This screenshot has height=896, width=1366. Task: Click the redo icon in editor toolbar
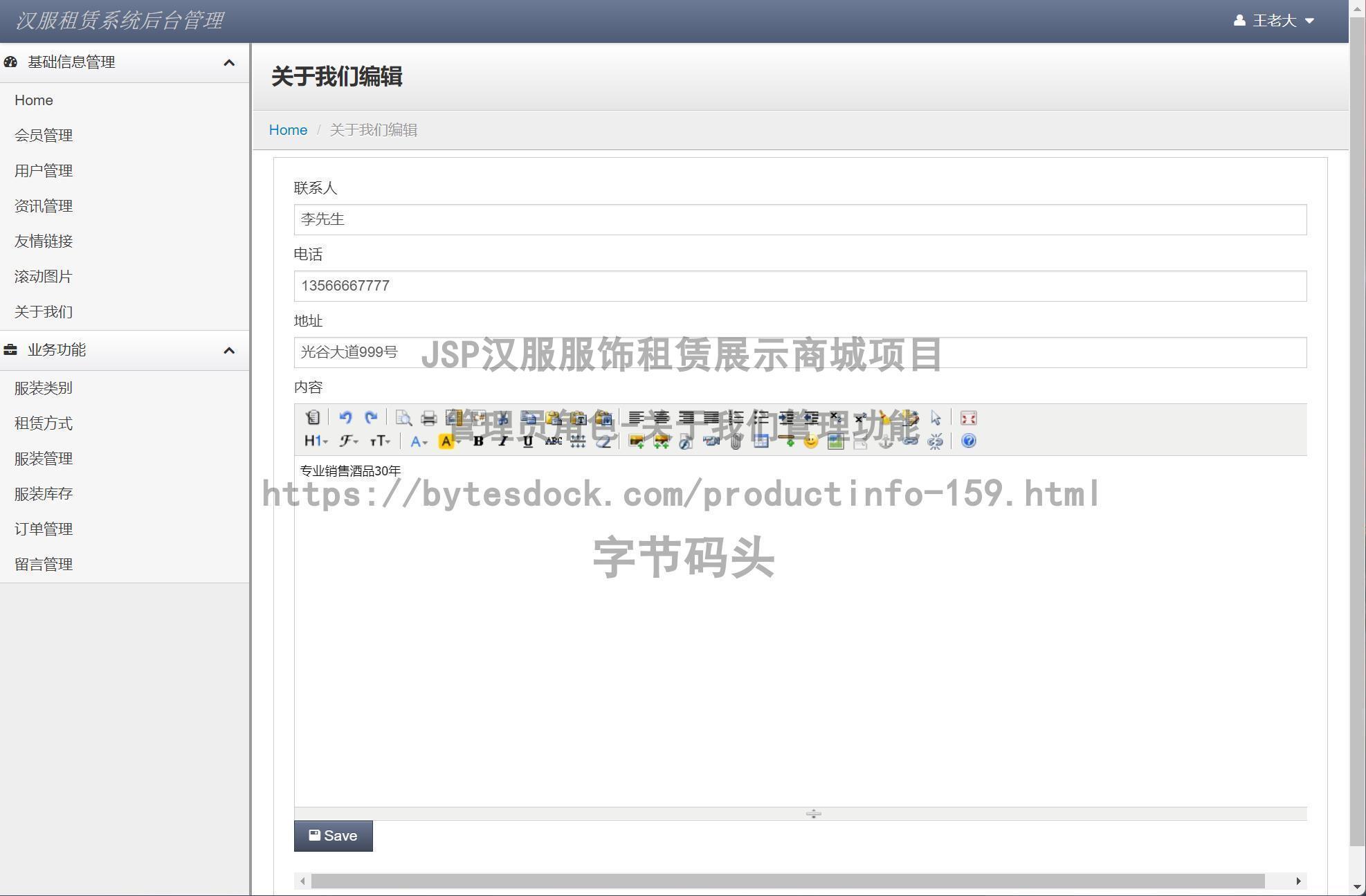pyautogui.click(x=371, y=418)
